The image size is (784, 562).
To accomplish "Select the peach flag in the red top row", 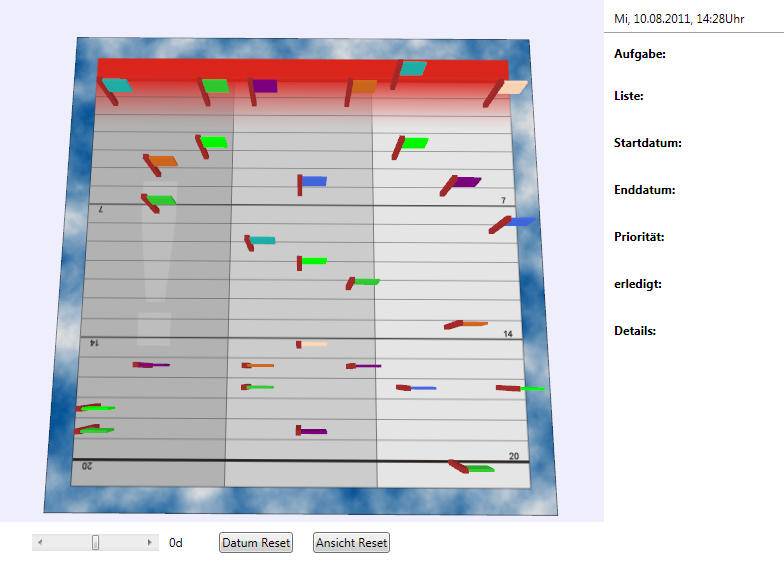I will 513,88.
